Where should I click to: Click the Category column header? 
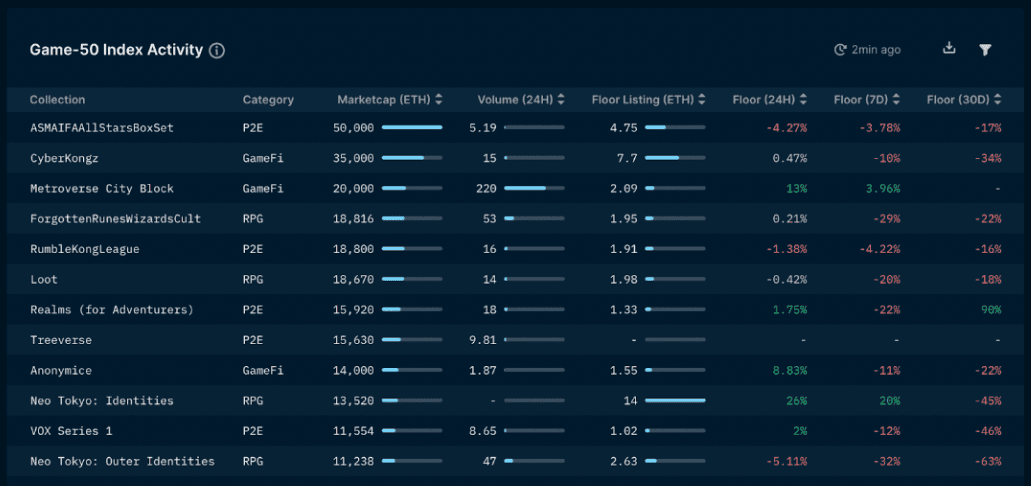pyautogui.click(x=268, y=100)
